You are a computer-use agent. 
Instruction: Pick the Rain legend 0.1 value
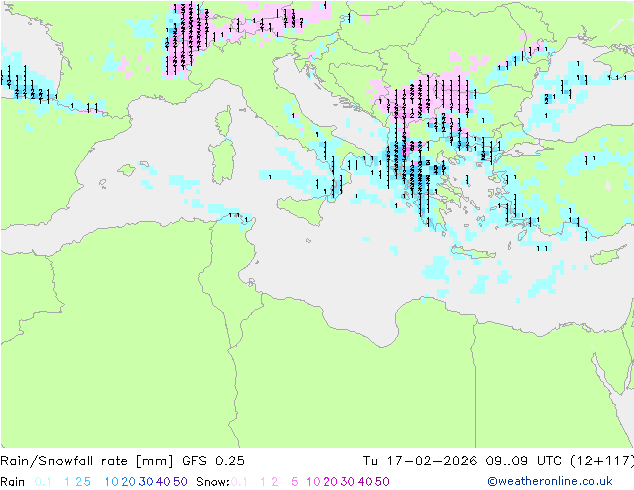click(x=43, y=482)
